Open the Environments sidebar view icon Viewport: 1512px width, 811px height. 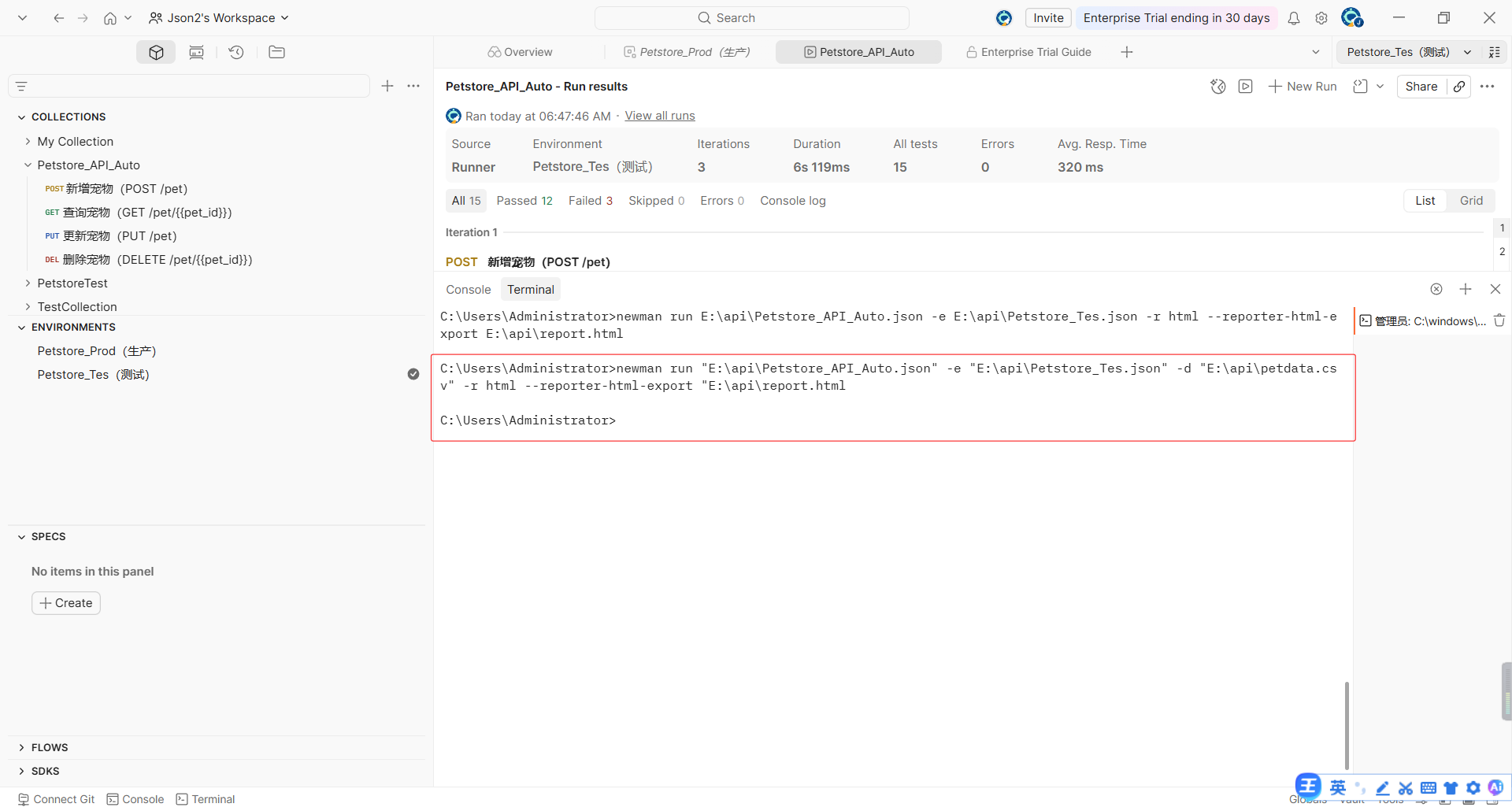click(x=196, y=52)
